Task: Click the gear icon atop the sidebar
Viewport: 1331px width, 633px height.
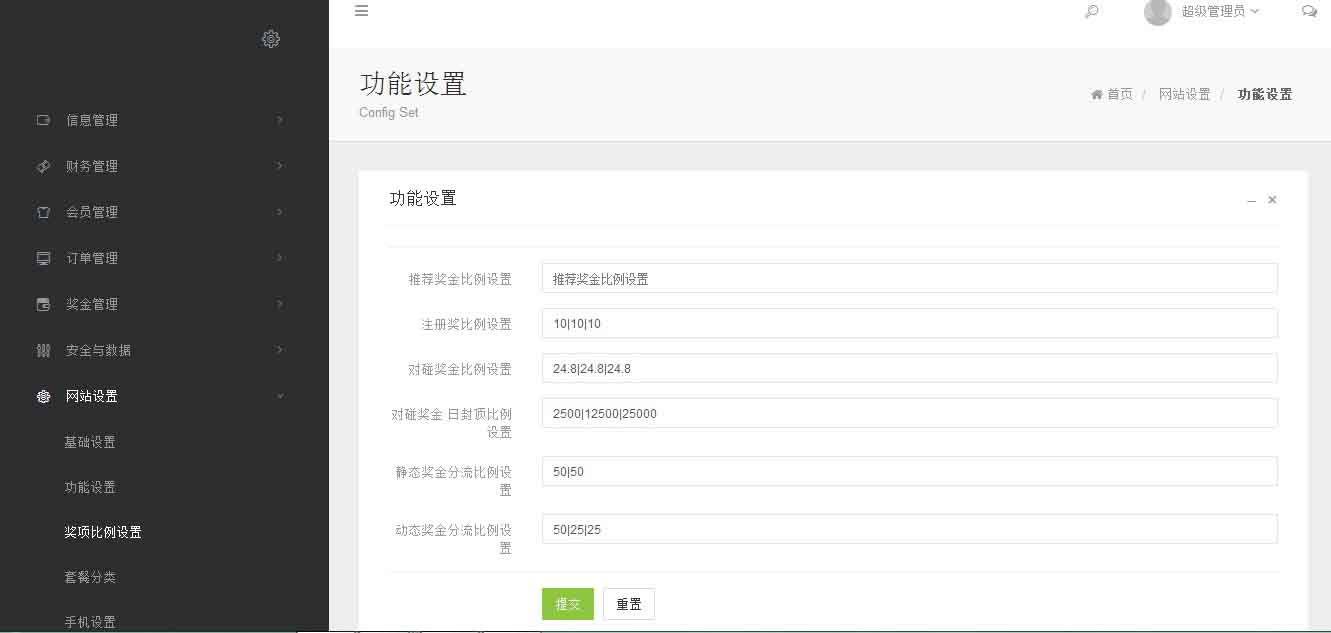Action: click(271, 39)
